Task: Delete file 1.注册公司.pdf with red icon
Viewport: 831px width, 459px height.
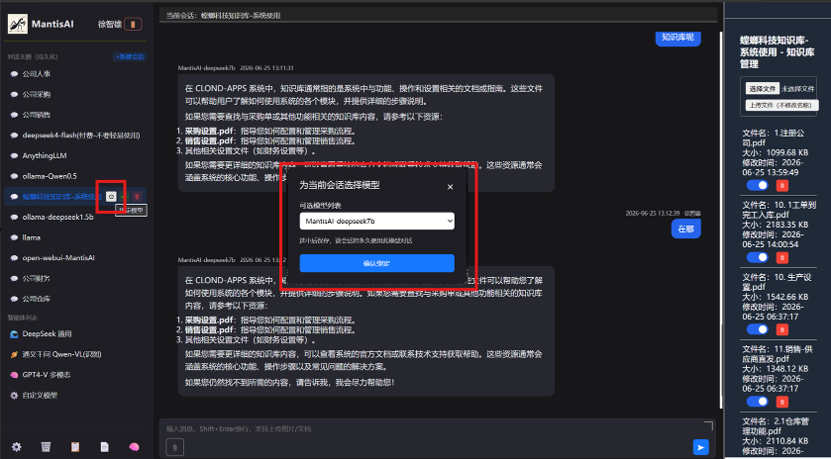Action: (782, 186)
